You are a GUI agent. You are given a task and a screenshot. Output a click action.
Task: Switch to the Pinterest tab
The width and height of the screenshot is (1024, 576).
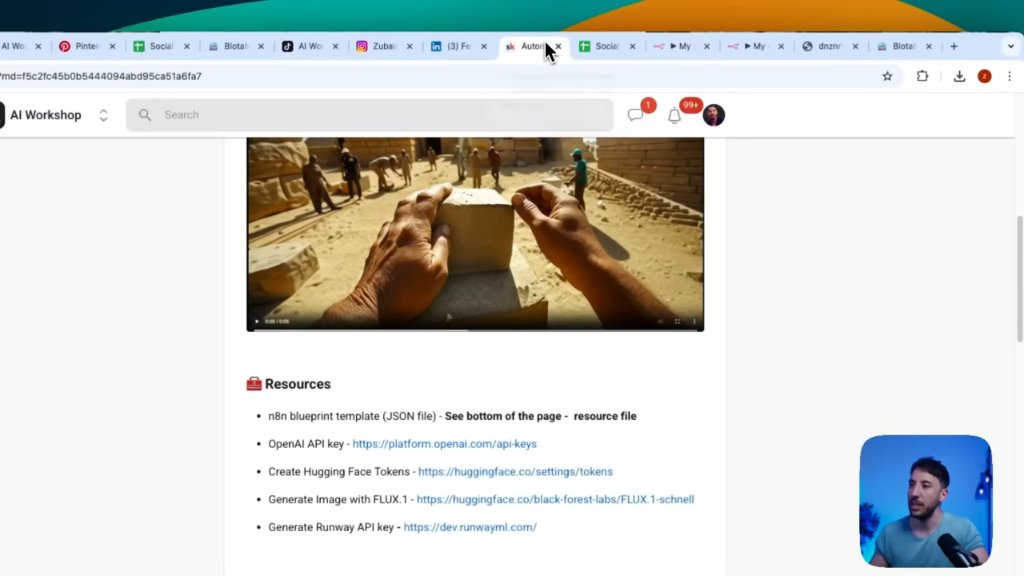tap(88, 46)
